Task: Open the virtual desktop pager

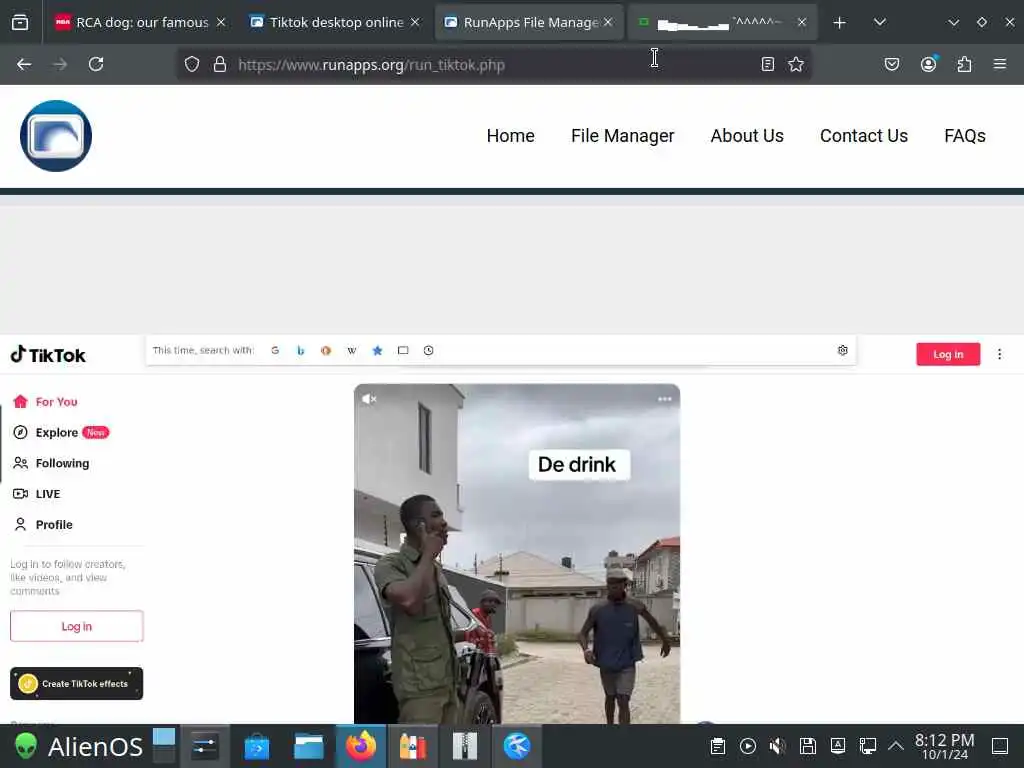Action: click(164, 746)
